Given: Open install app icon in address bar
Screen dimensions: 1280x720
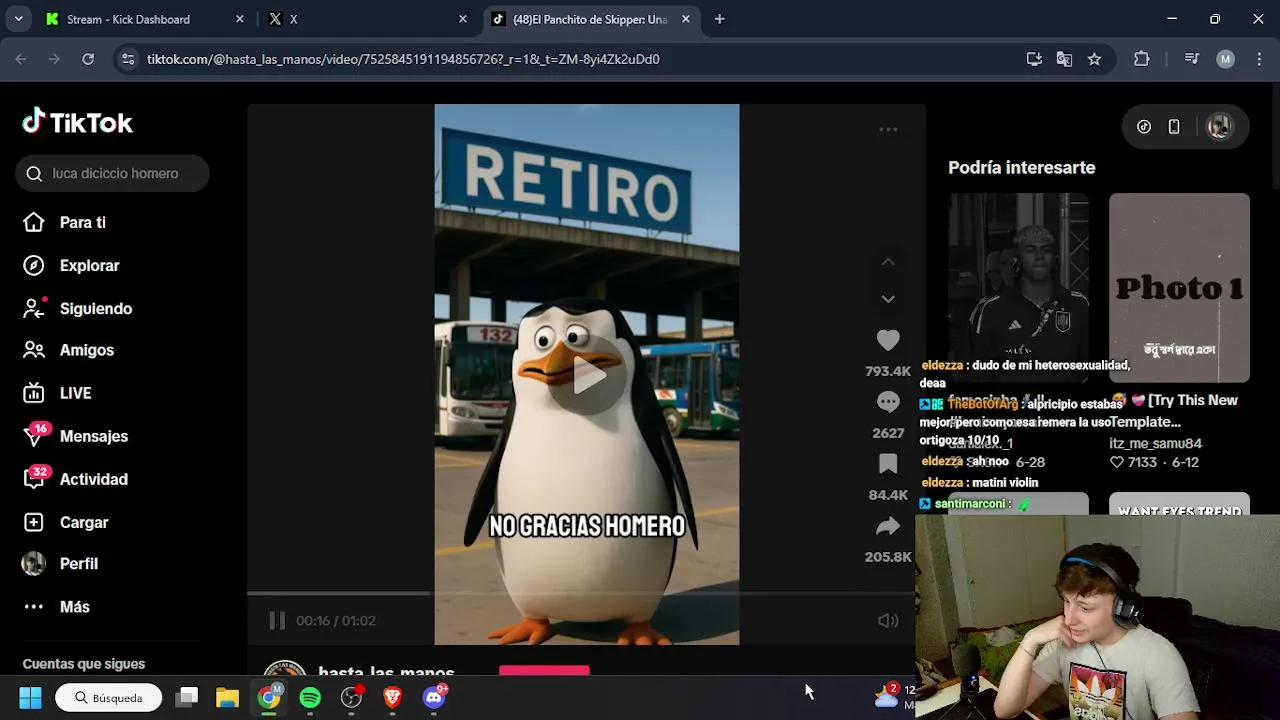Looking at the screenshot, I should (x=1034, y=59).
